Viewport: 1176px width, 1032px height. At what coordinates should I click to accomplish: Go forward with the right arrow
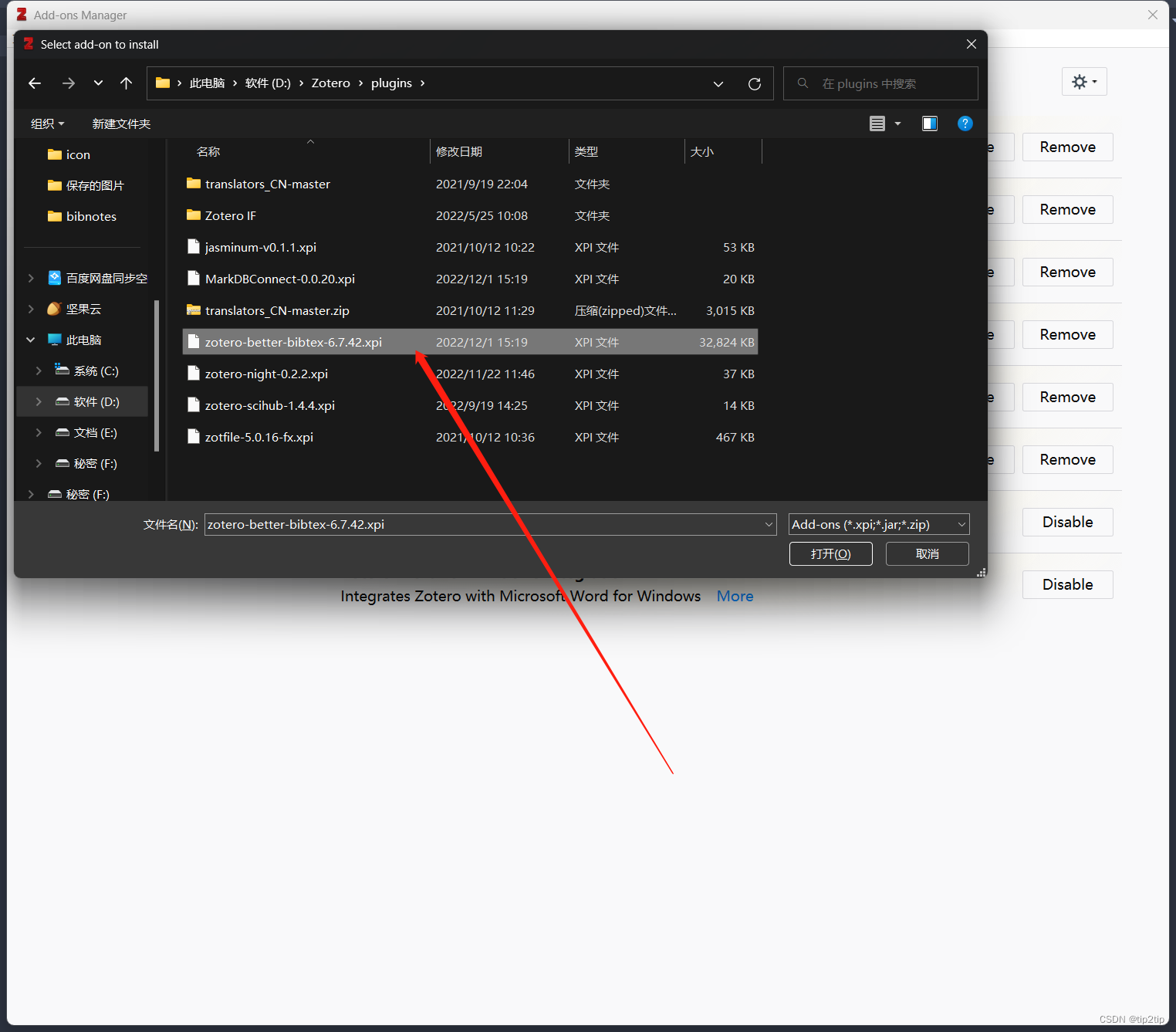pos(69,83)
